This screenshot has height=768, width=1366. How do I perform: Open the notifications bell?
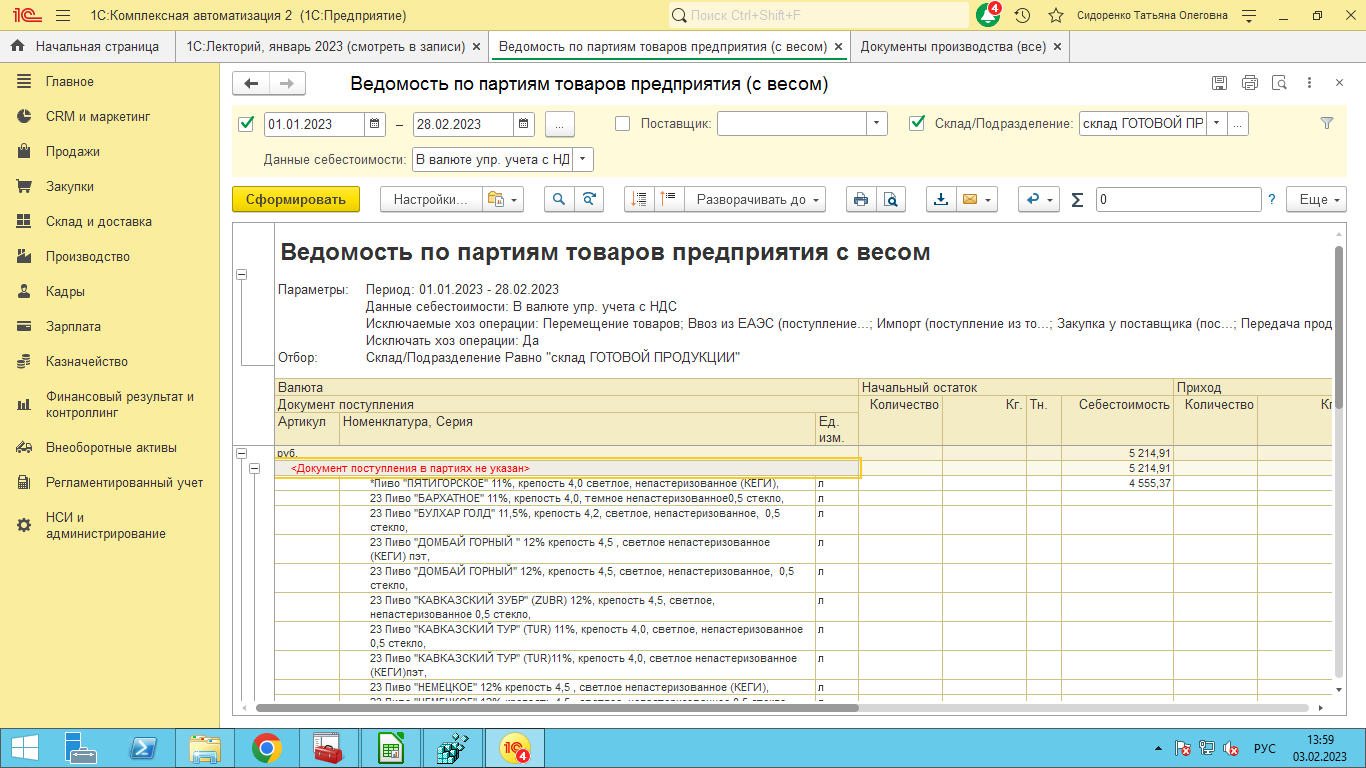click(987, 16)
